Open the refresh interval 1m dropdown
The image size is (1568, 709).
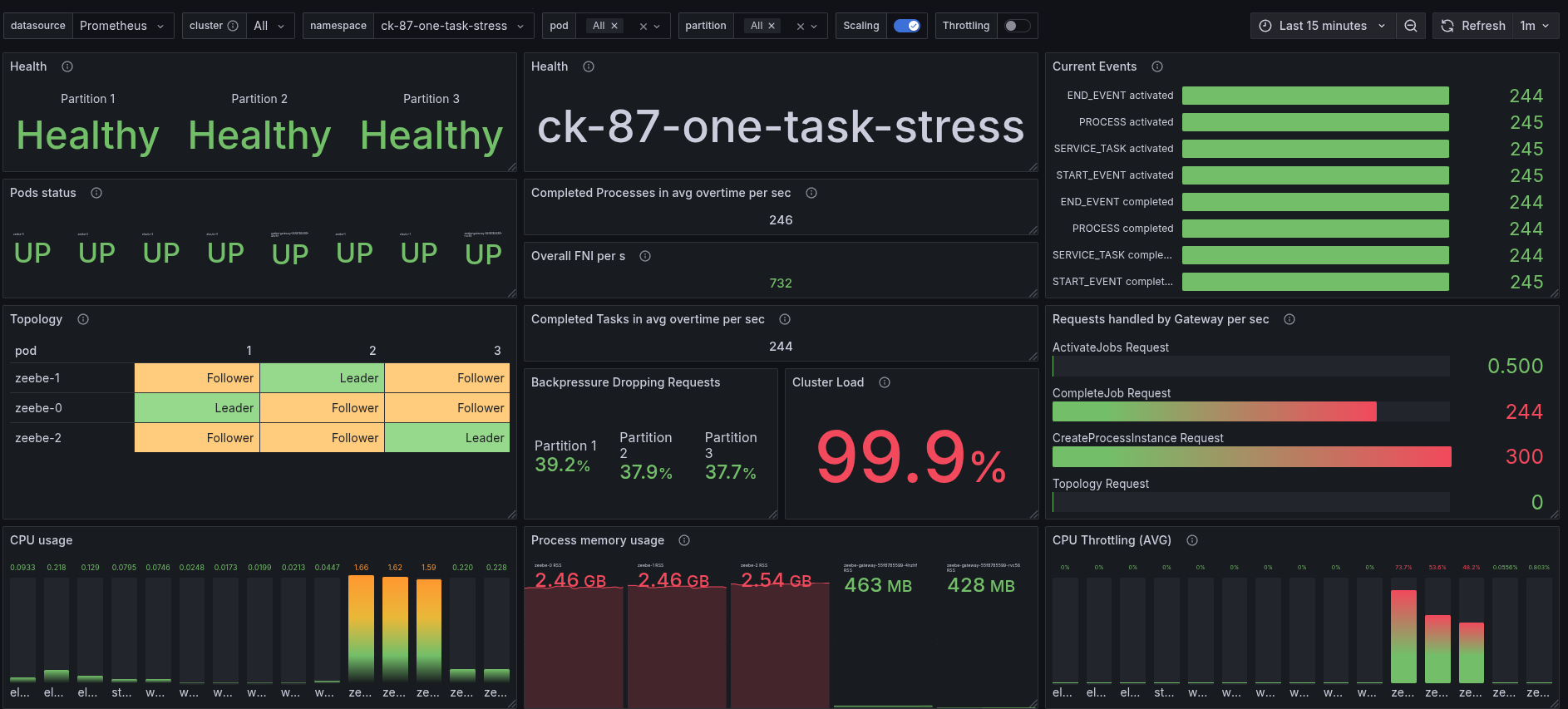click(1535, 26)
